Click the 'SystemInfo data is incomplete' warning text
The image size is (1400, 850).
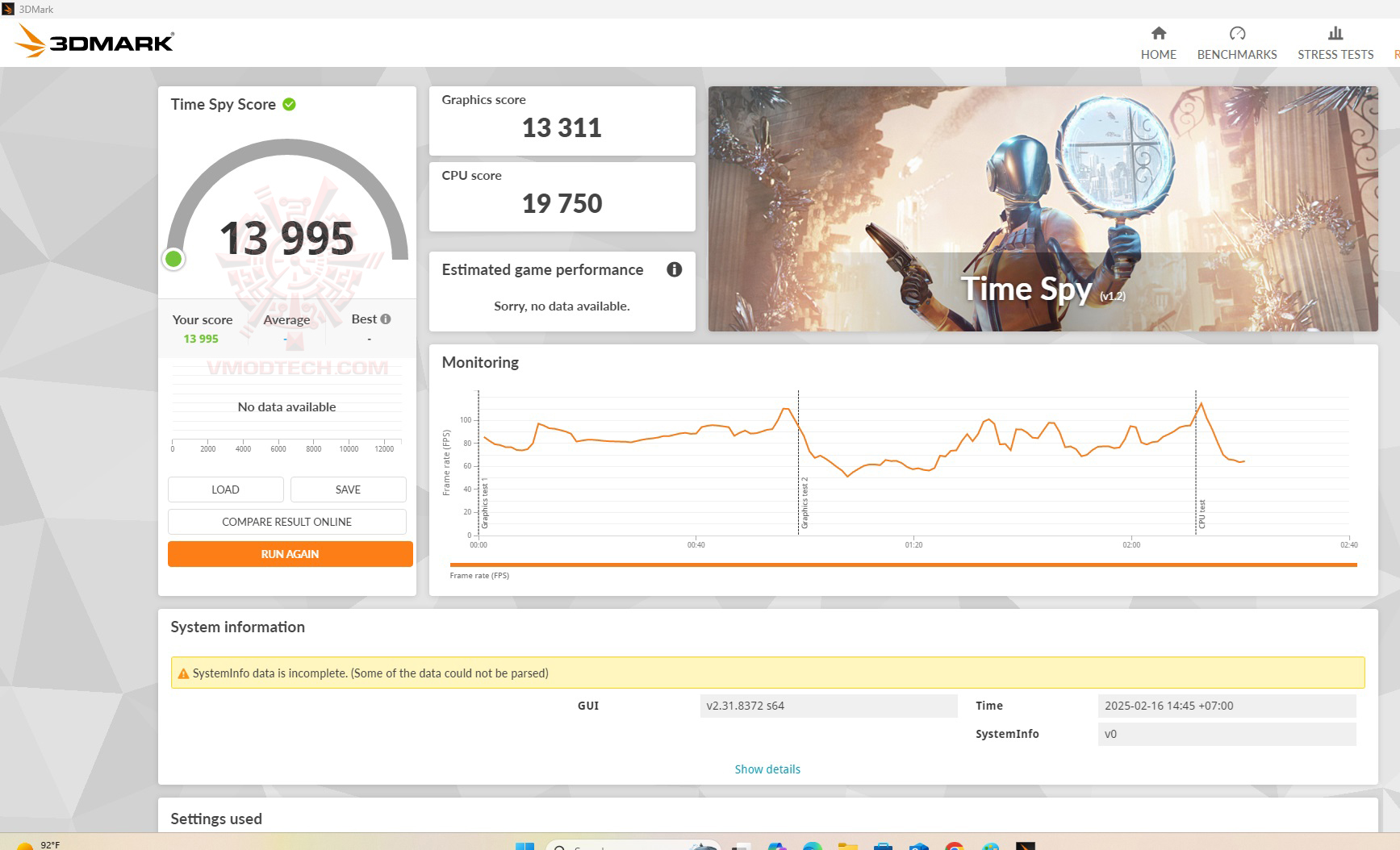pyautogui.click(x=370, y=673)
